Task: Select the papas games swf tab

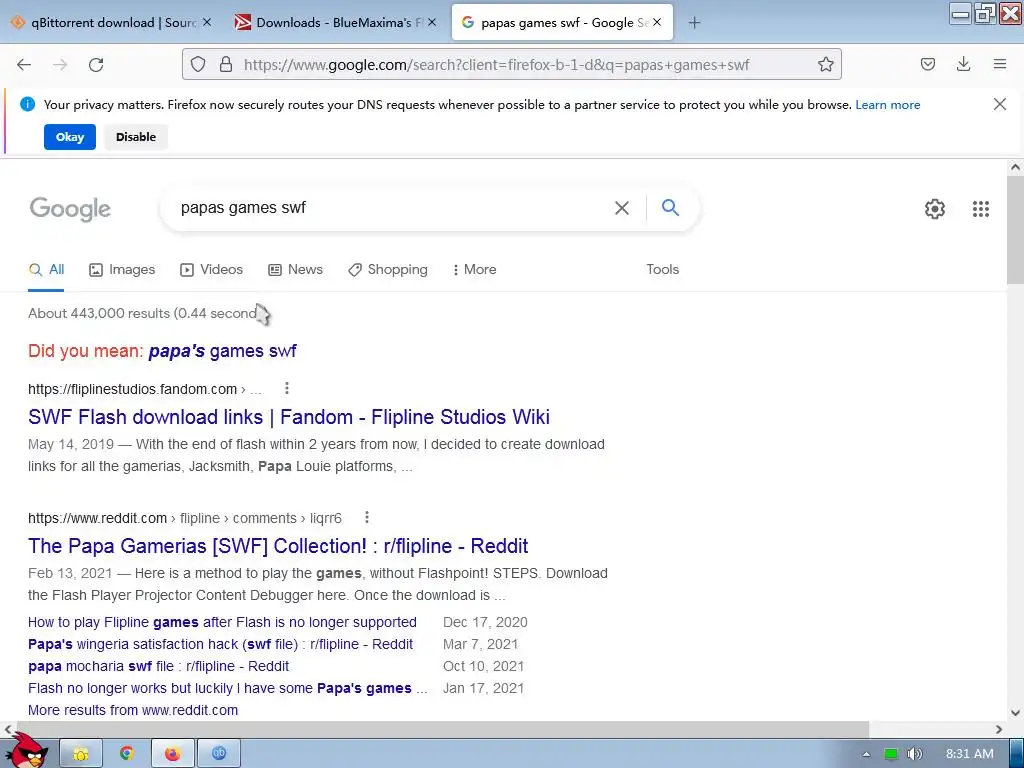Action: tap(562, 22)
